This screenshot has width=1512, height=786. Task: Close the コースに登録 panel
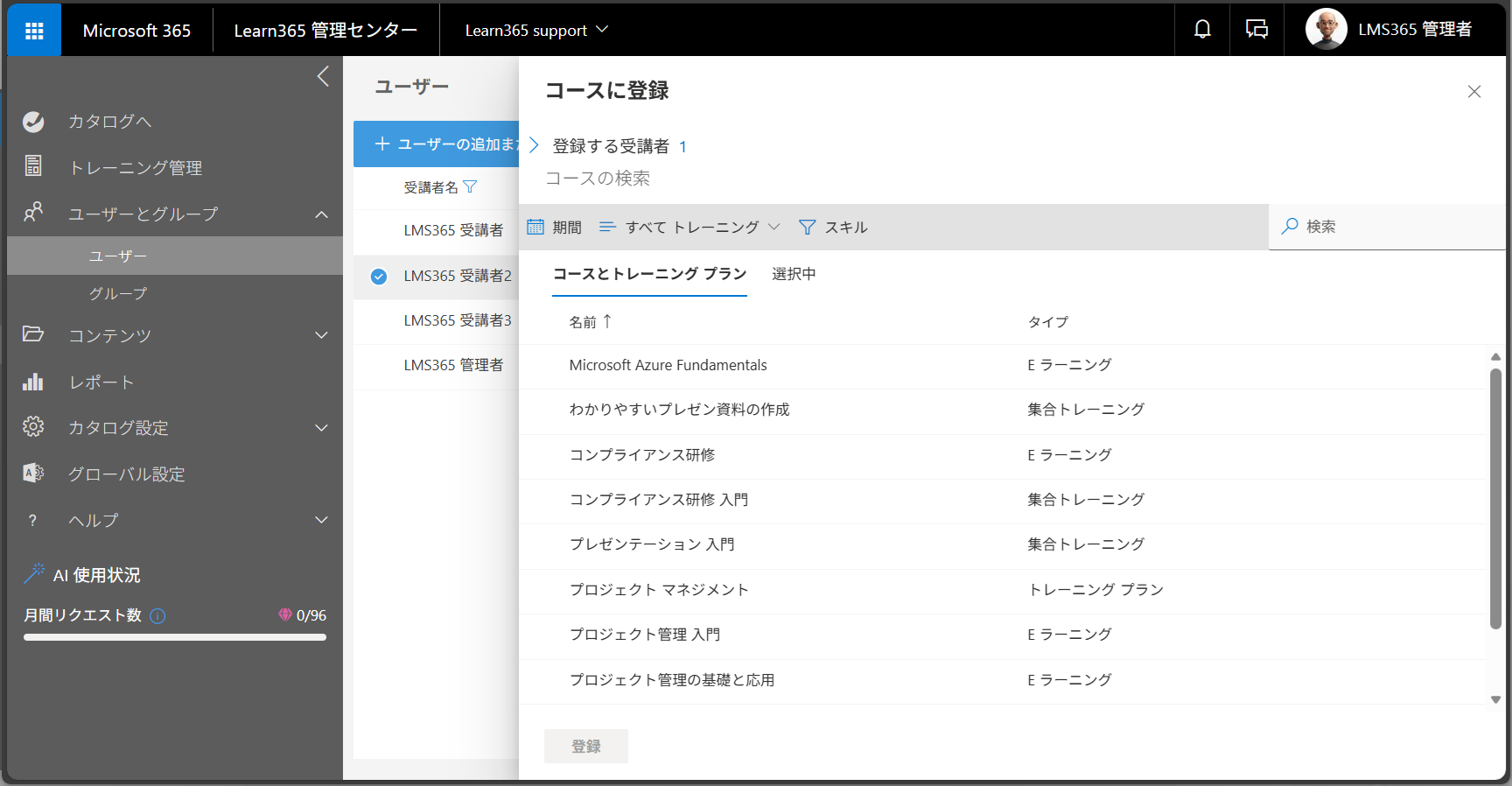click(x=1474, y=92)
